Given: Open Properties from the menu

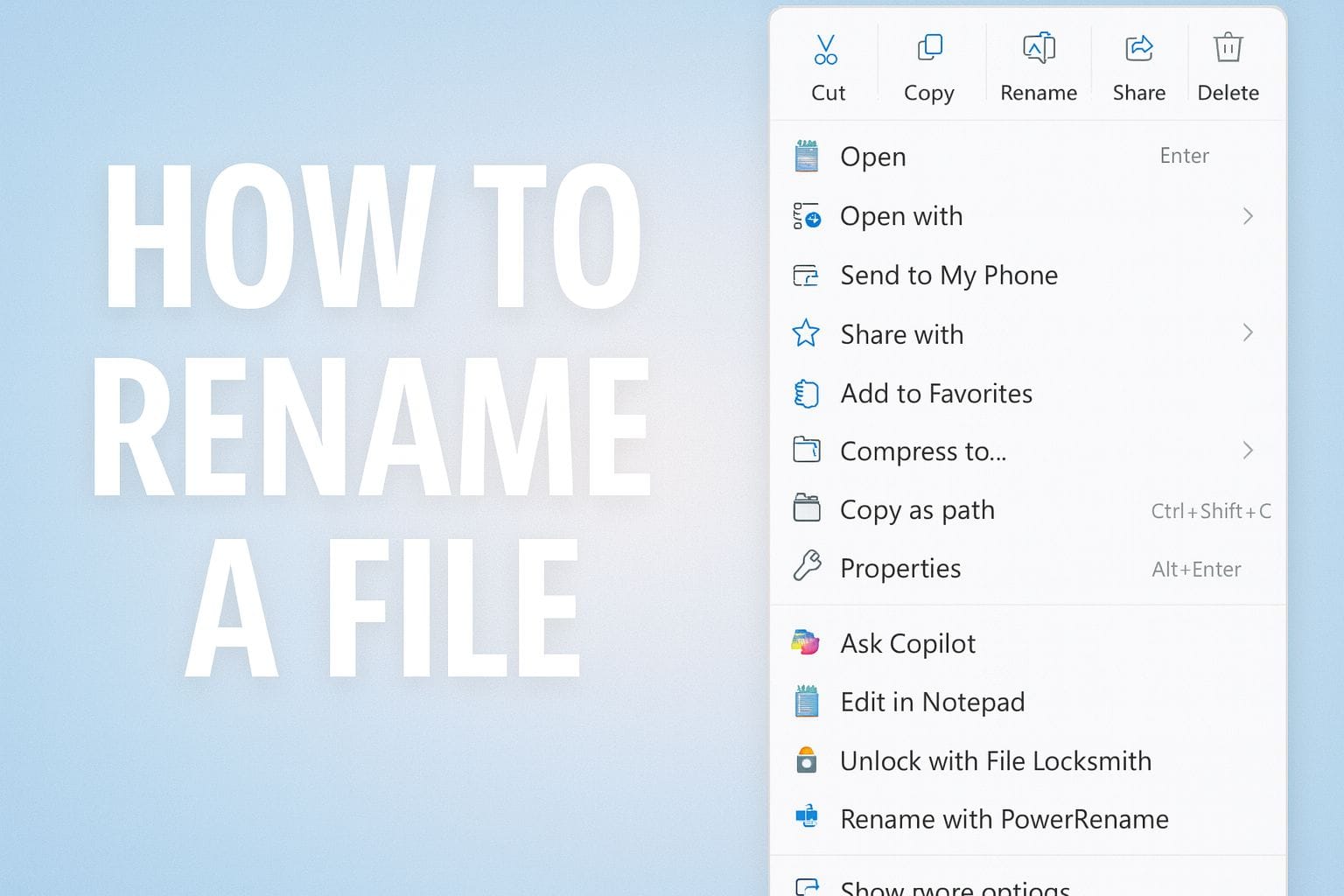Looking at the screenshot, I should tap(900, 568).
